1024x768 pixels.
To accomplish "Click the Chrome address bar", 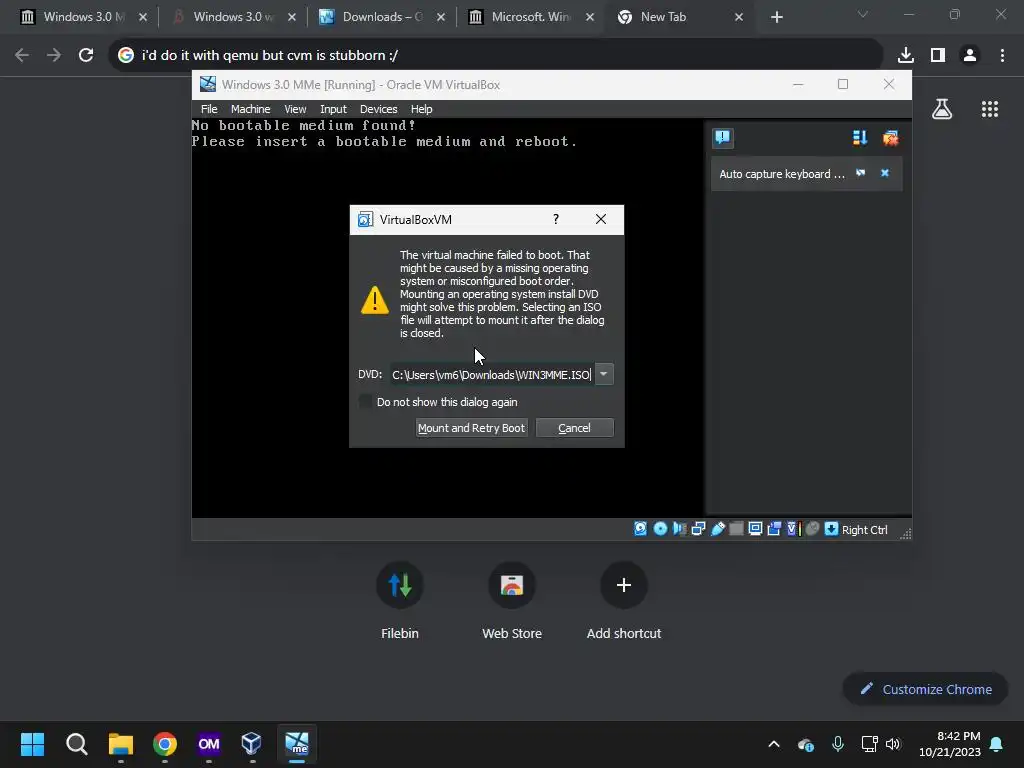I will point(496,55).
